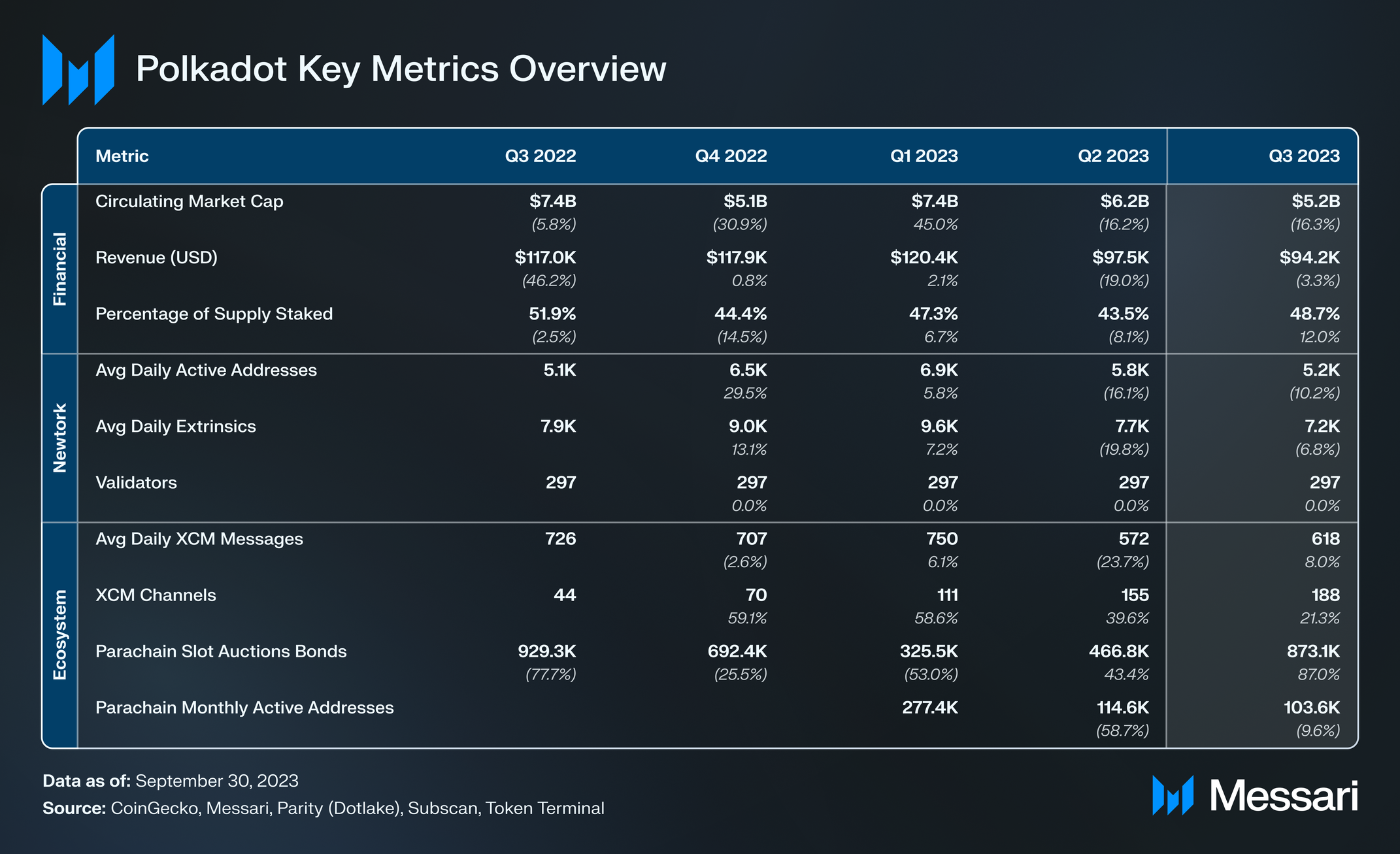Click the Messari wordmark text
Viewport: 1400px width, 854px height.
click(1283, 796)
